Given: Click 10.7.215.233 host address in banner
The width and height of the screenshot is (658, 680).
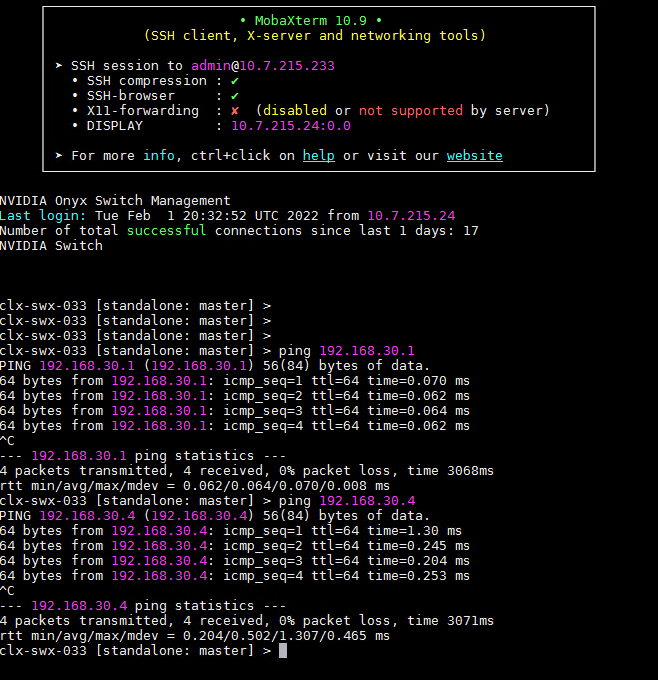Looking at the screenshot, I should pyautogui.click(x=287, y=65).
